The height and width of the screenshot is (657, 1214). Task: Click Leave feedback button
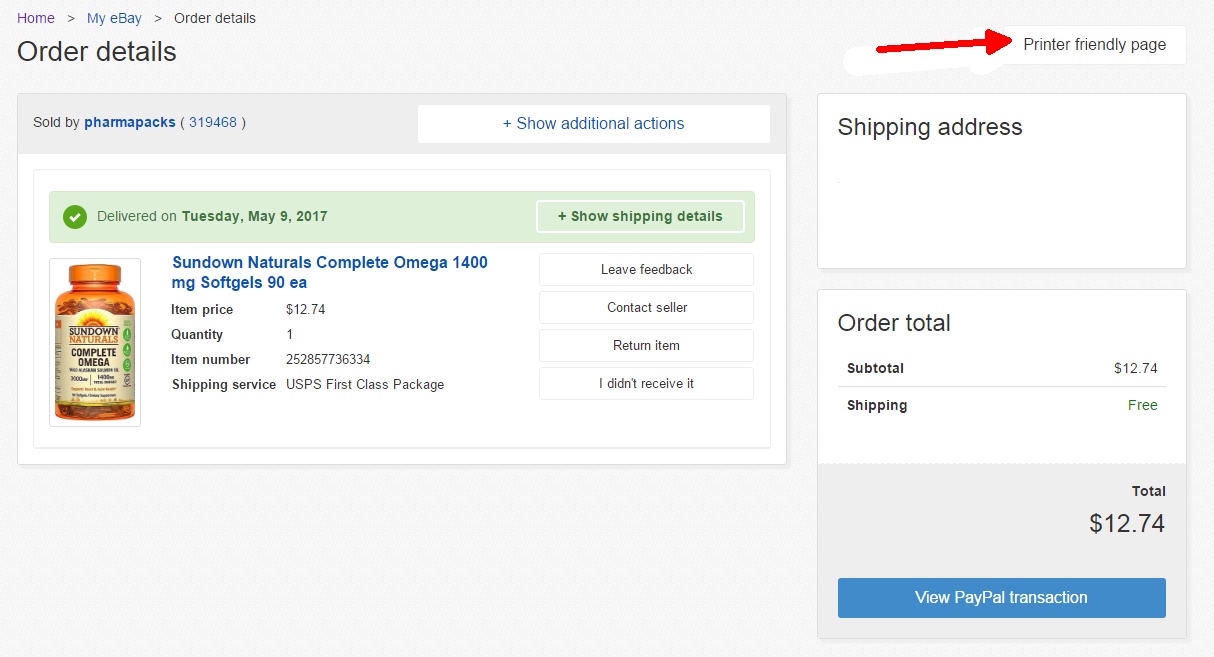coord(646,270)
